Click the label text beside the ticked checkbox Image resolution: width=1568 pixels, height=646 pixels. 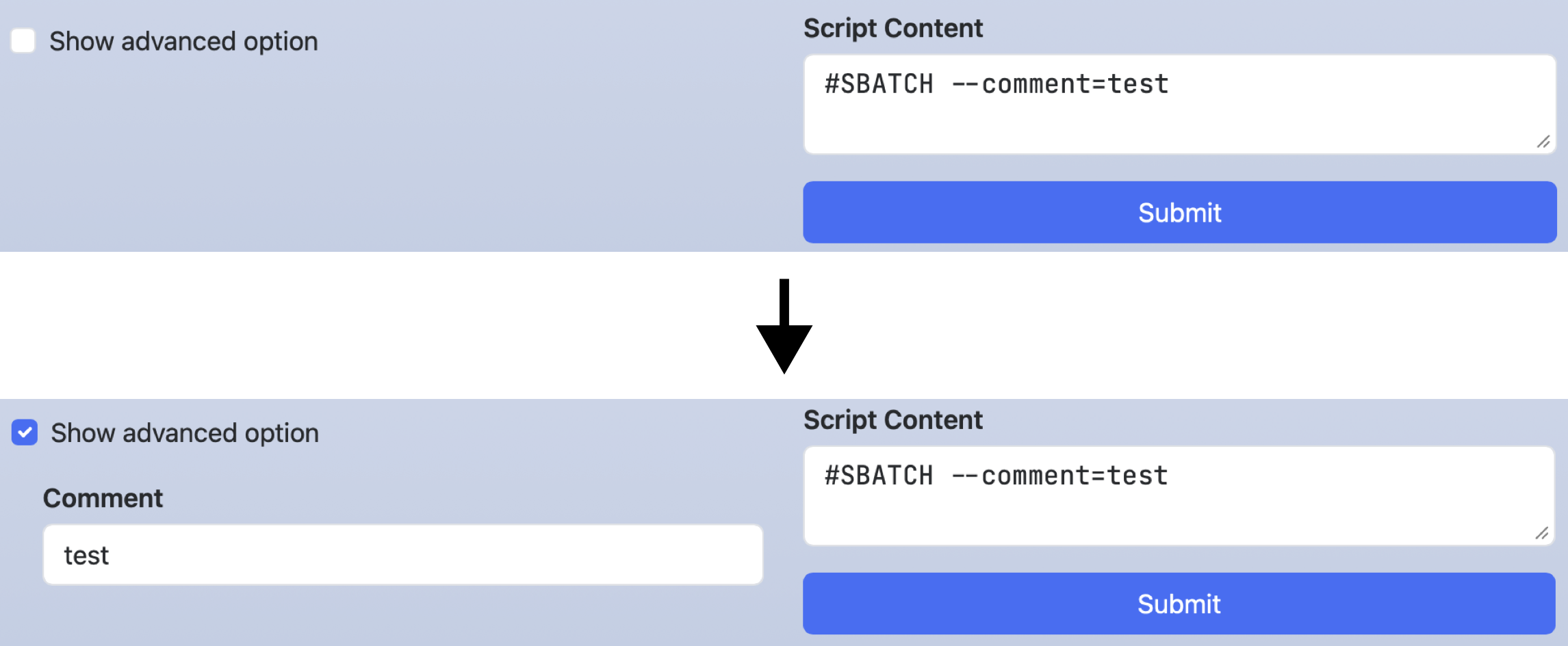coord(185,433)
